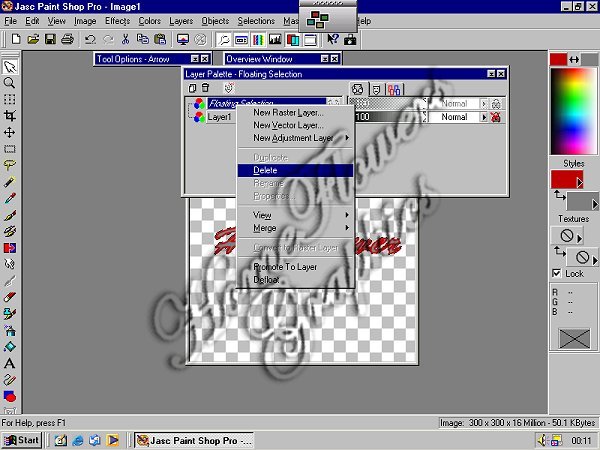This screenshot has height=450, width=600.
Task: Open the foreground texture arrow menu
Action: tap(579, 238)
